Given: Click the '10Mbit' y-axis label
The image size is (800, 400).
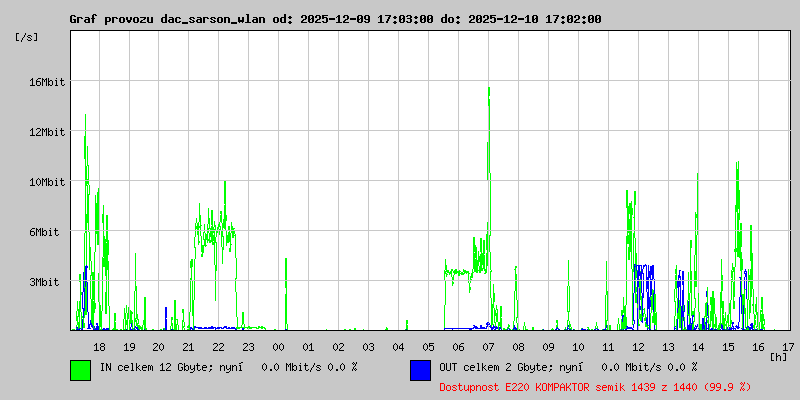Looking at the screenshot, I should (x=46, y=182).
